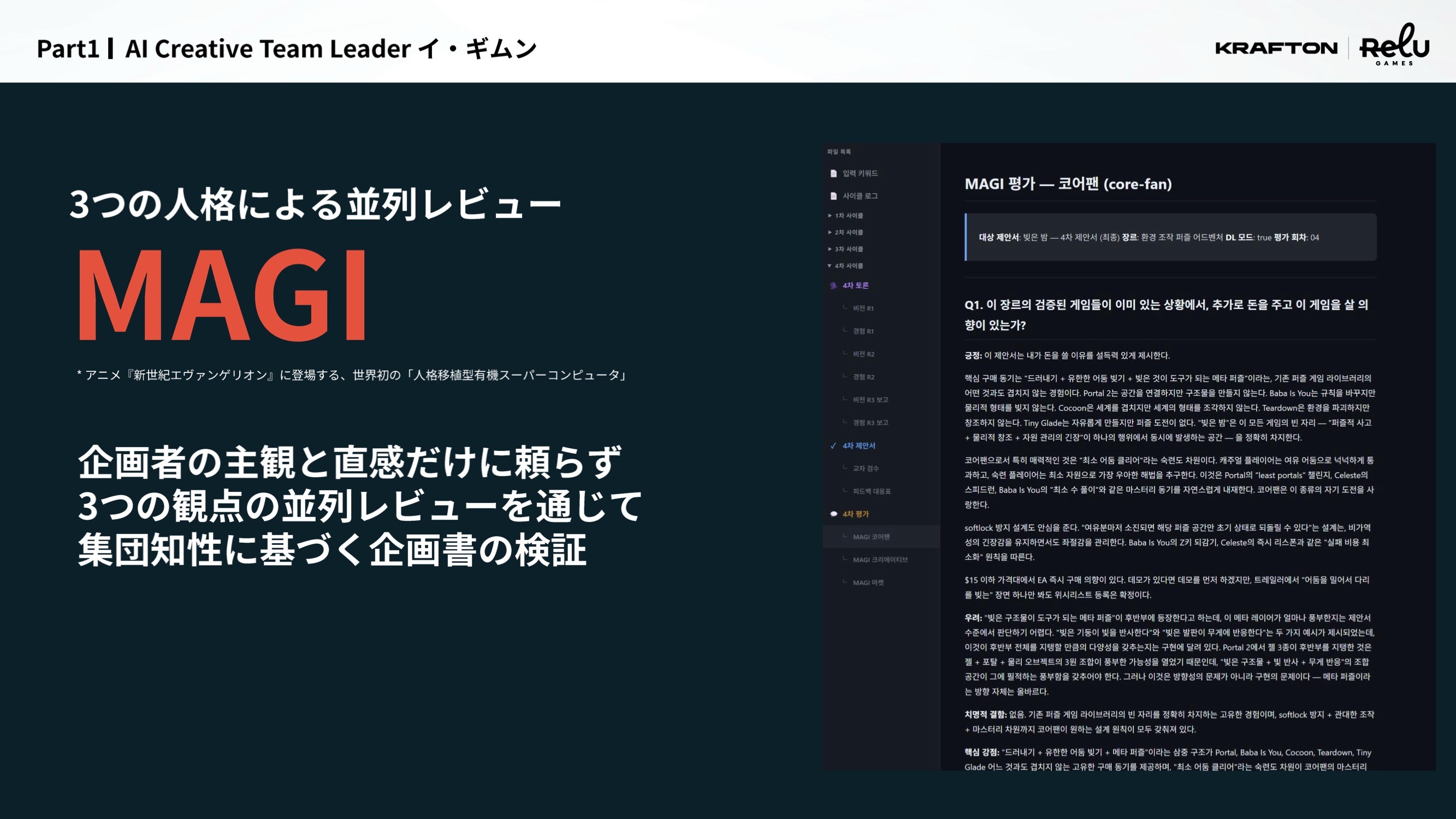Open the 경험 R1 file
Screen dimensions: 1456x819
pyautogui.click(x=863, y=331)
